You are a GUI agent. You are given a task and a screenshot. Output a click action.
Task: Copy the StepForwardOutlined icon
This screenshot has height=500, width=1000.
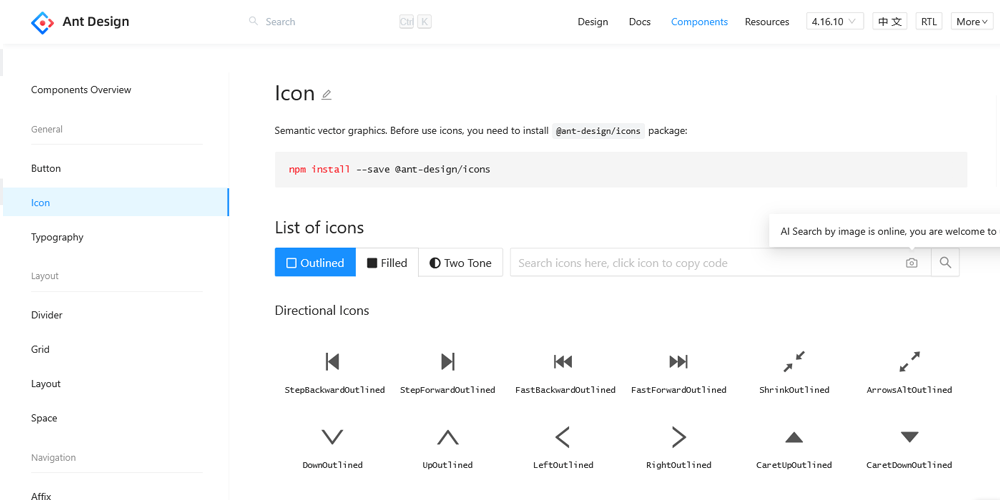(x=448, y=362)
